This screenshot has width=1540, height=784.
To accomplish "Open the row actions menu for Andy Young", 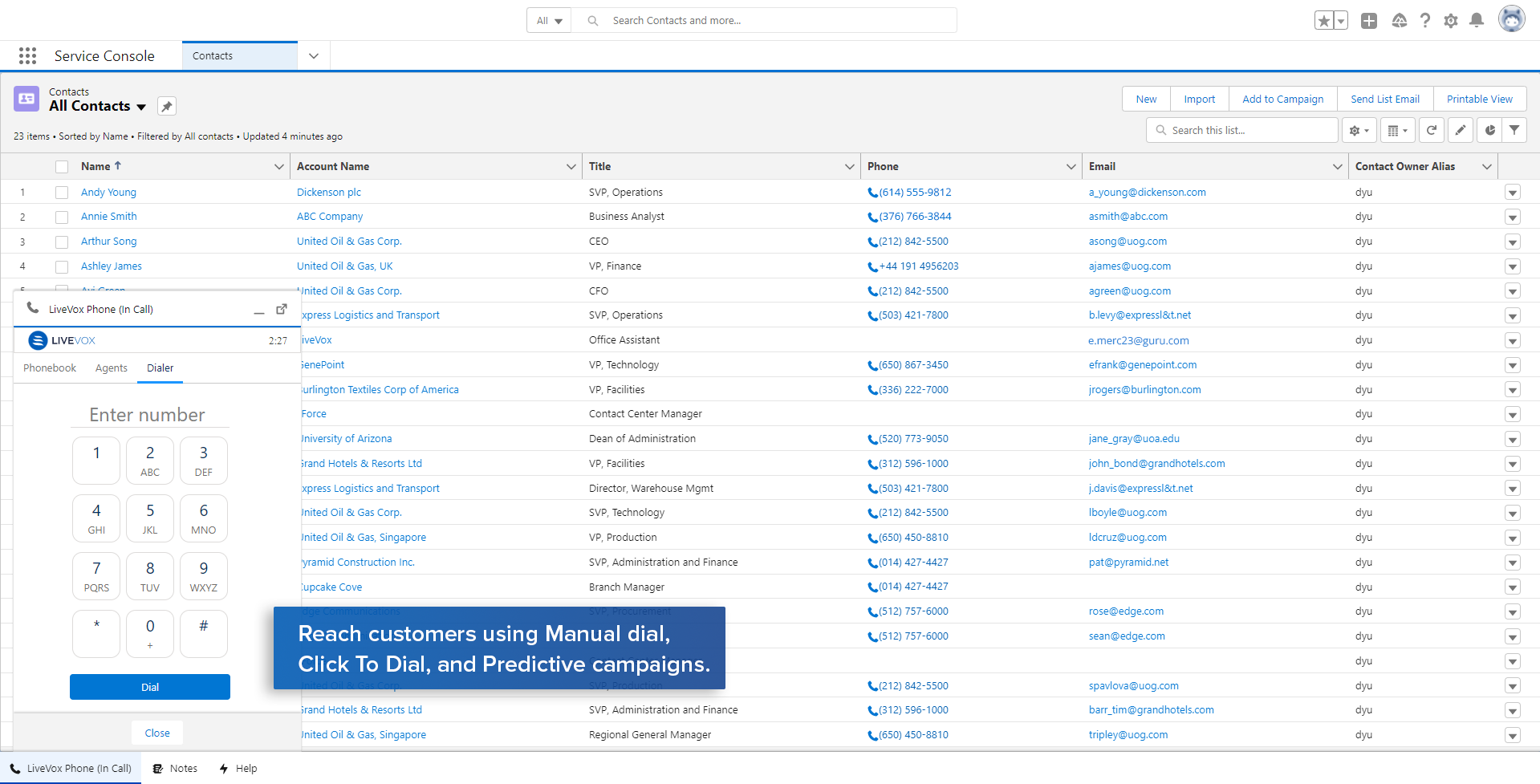I will pyautogui.click(x=1513, y=192).
